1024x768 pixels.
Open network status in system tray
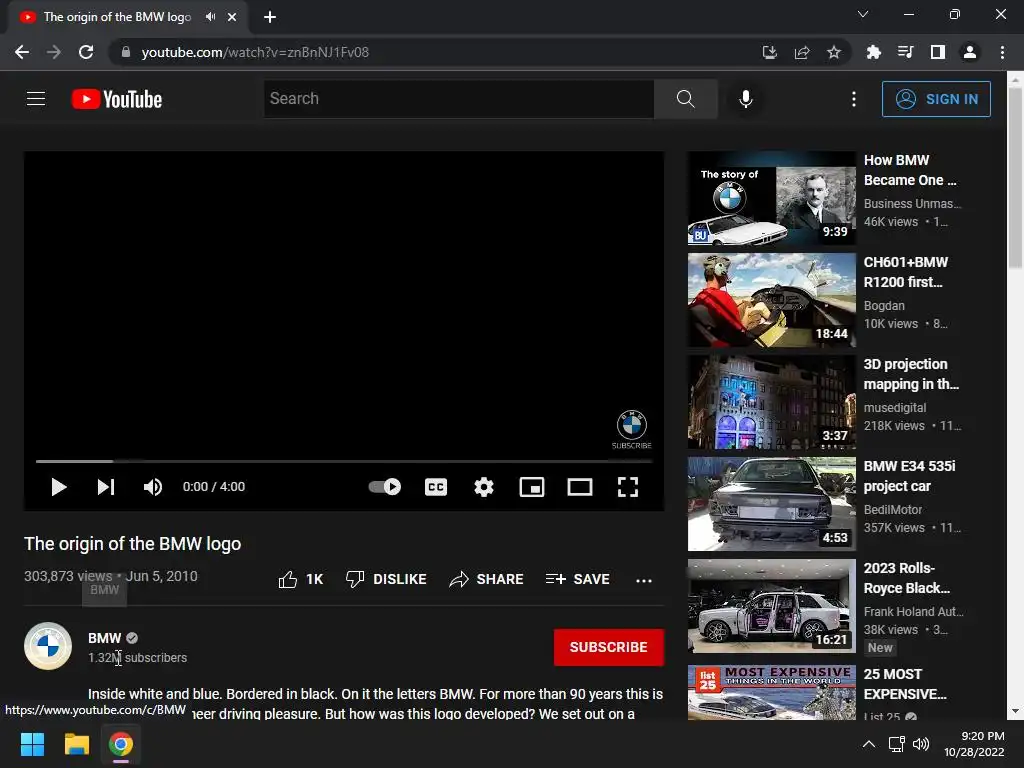click(896, 744)
